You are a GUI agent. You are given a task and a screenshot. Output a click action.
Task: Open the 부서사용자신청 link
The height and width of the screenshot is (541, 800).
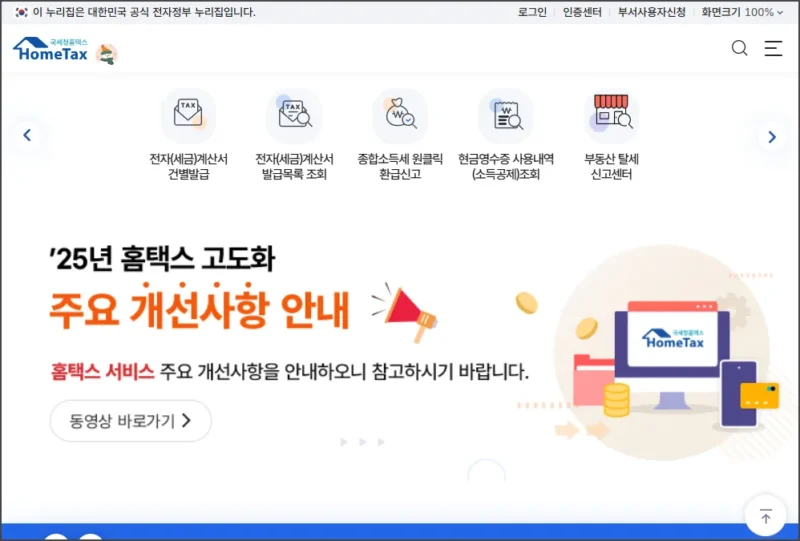pos(652,12)
